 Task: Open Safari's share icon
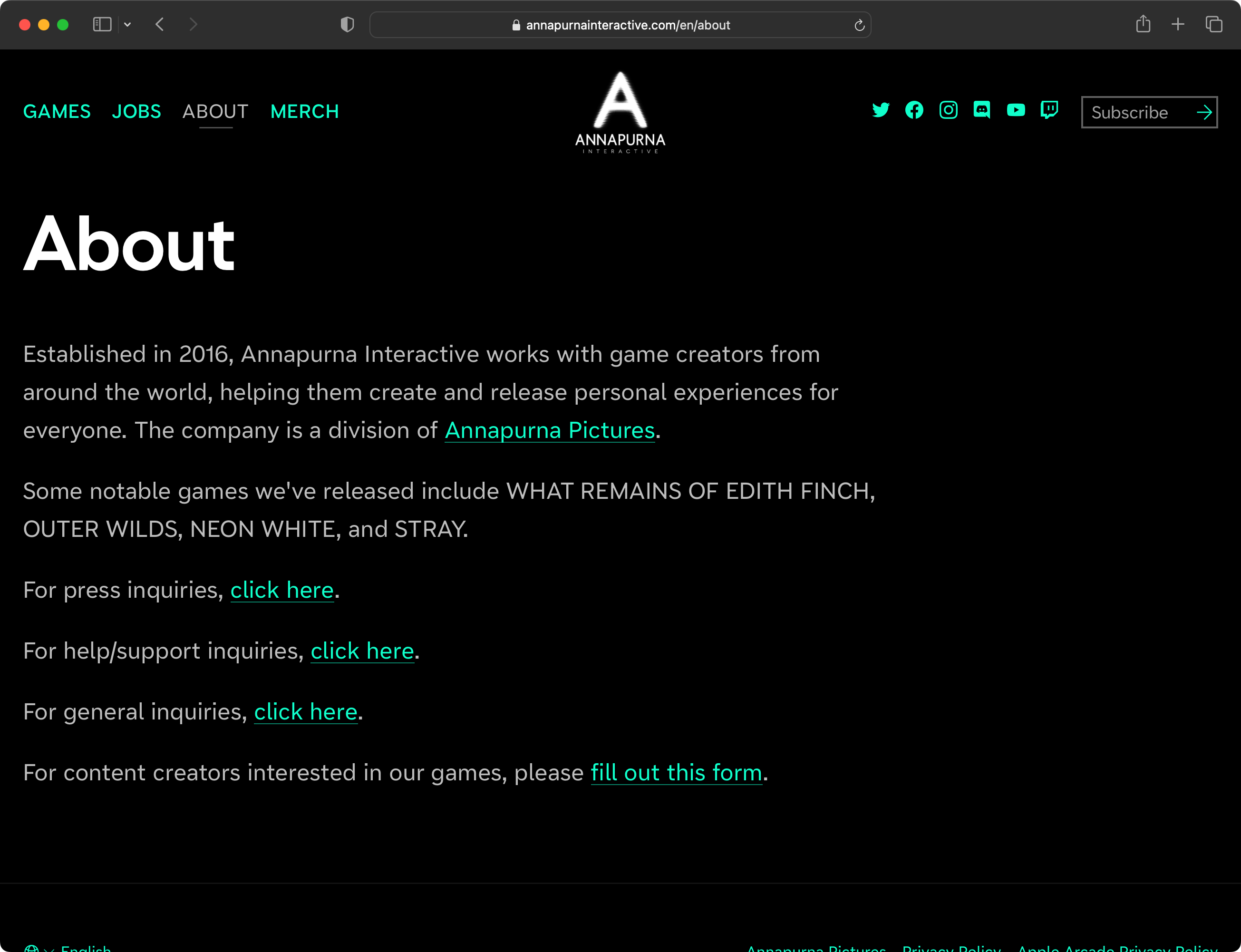(x=1143, y=24)
